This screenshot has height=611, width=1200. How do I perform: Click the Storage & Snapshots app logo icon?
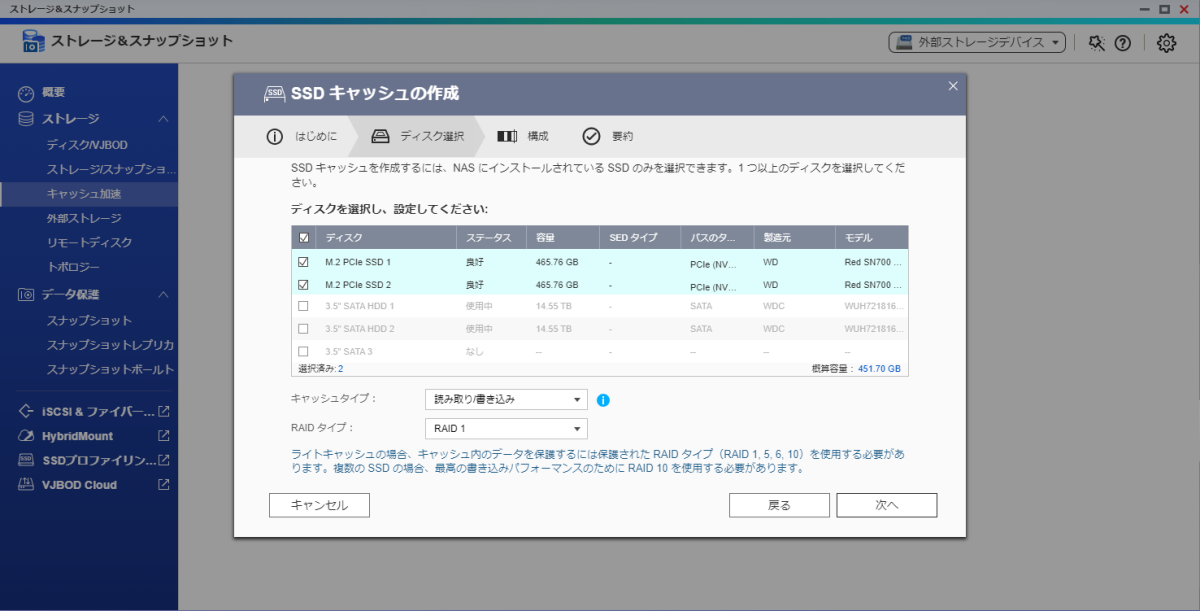click(33, 41)
